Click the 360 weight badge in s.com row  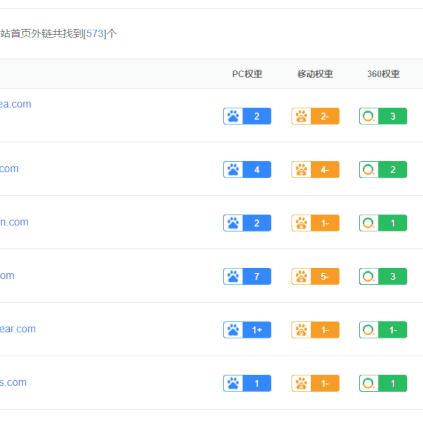pos(383,383)
